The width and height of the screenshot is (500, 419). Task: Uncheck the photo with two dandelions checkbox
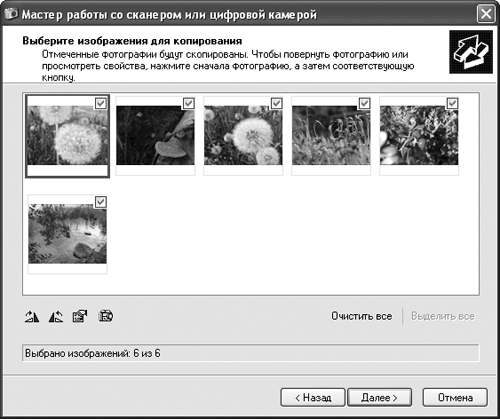(276, 103)
